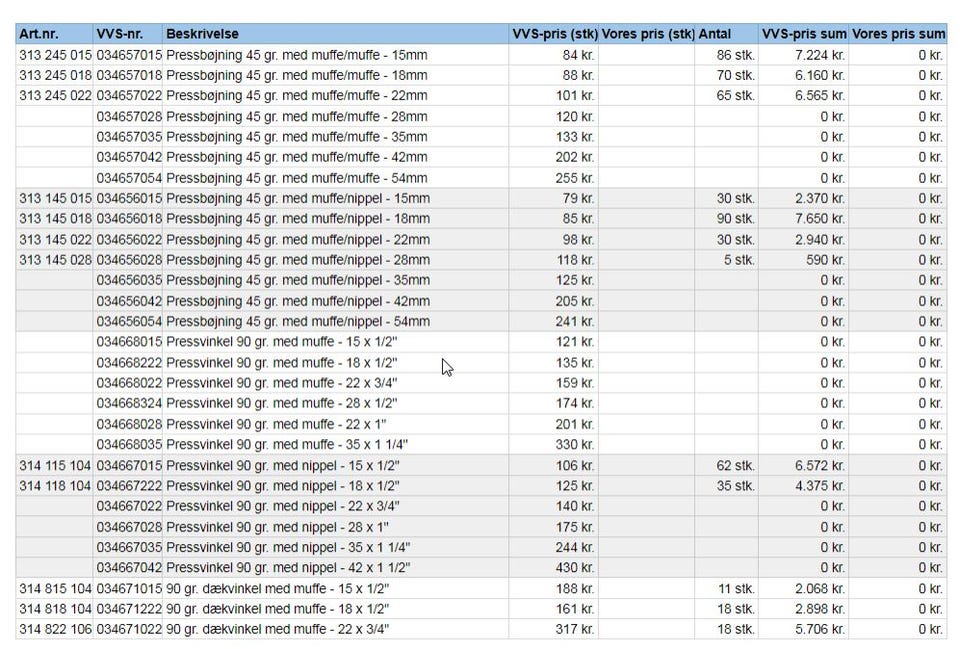Screen dimensions: 960x649
Task: Select the VVS-nr. column header
Action: 120,34
